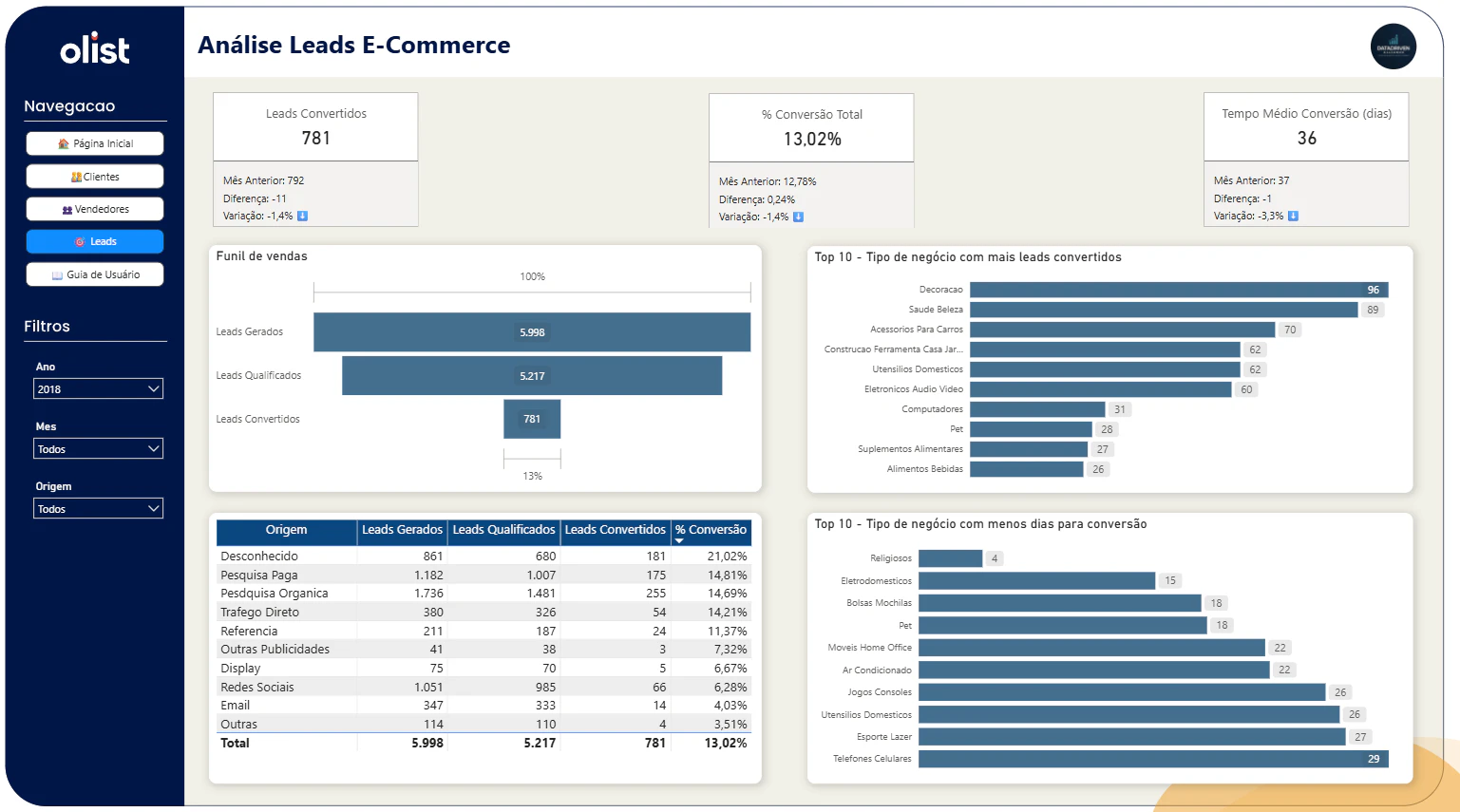
Task: Go to the Clientes page
Action: (95, 177)
